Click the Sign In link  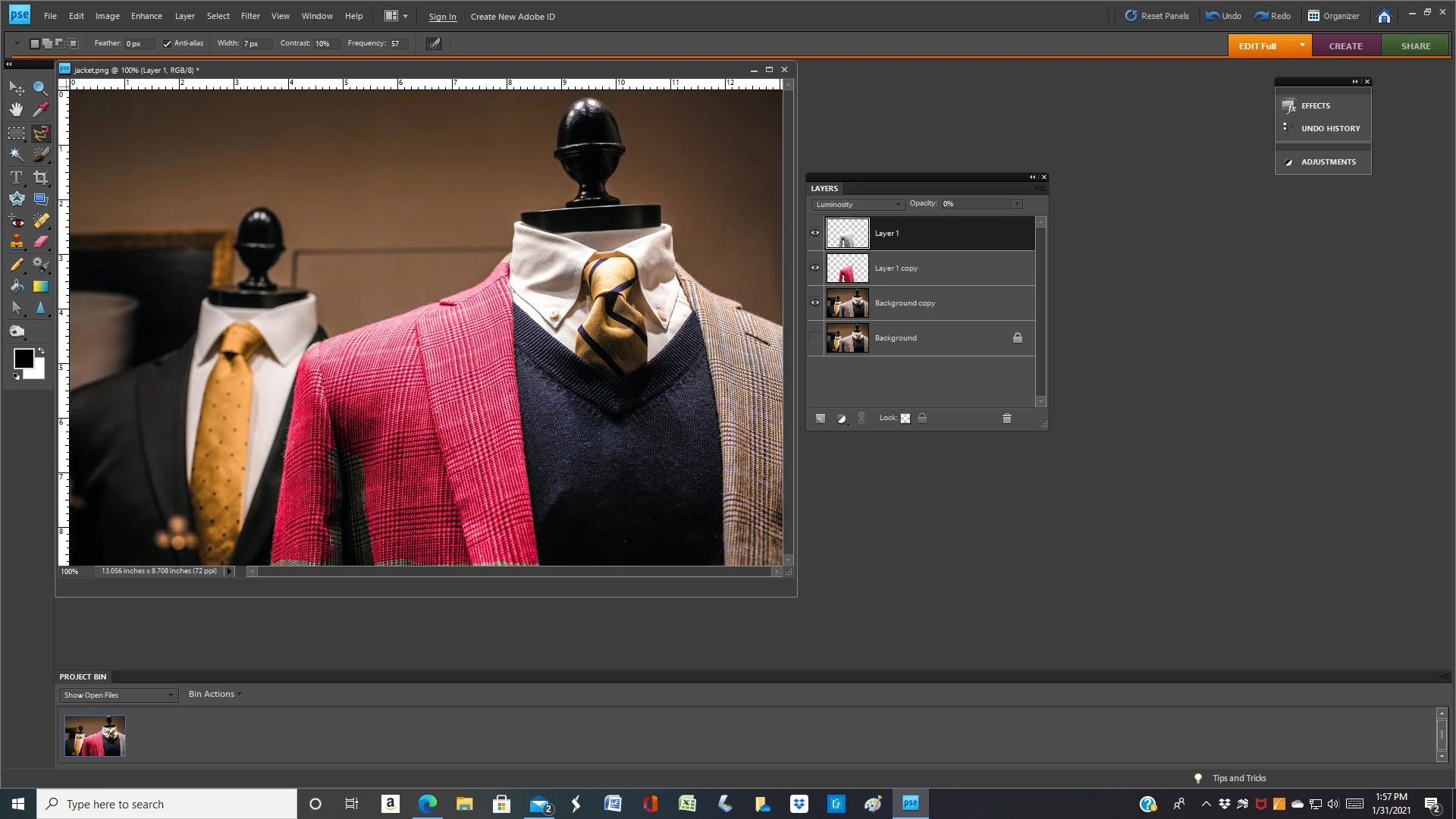click(442, 17)
